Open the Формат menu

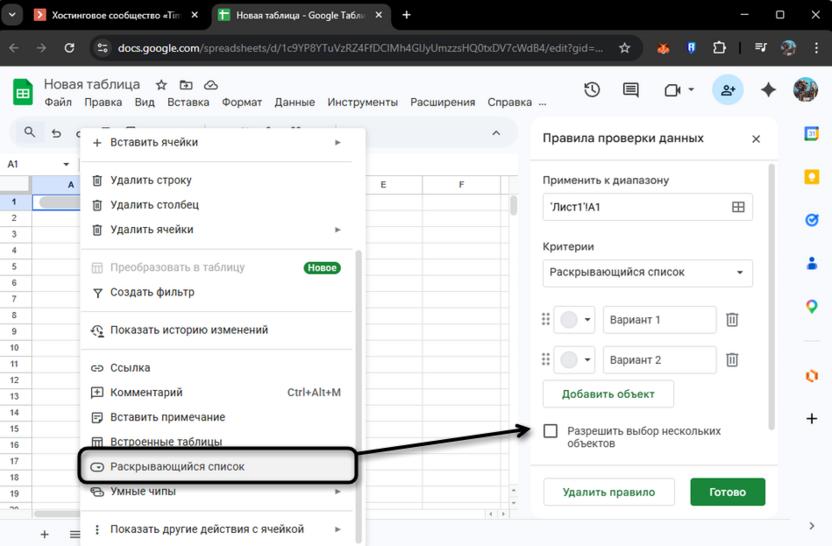tap(241, 102)
